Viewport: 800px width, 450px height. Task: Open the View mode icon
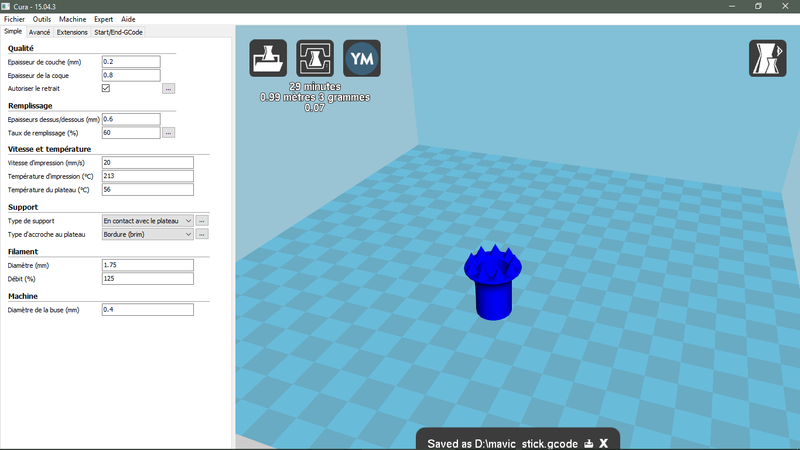767,58
